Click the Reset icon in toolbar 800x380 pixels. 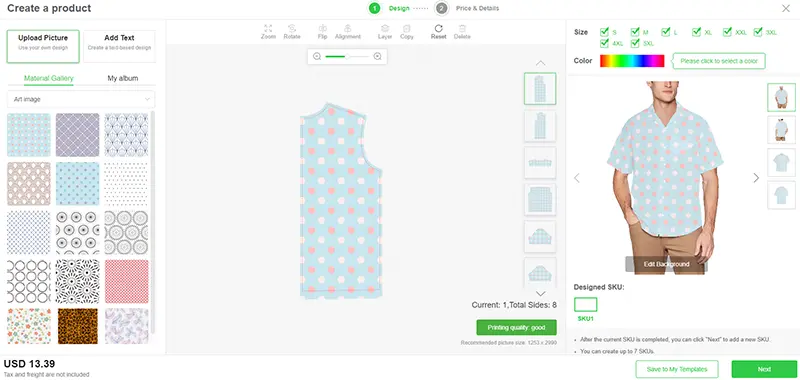click(x=438, y=29)
